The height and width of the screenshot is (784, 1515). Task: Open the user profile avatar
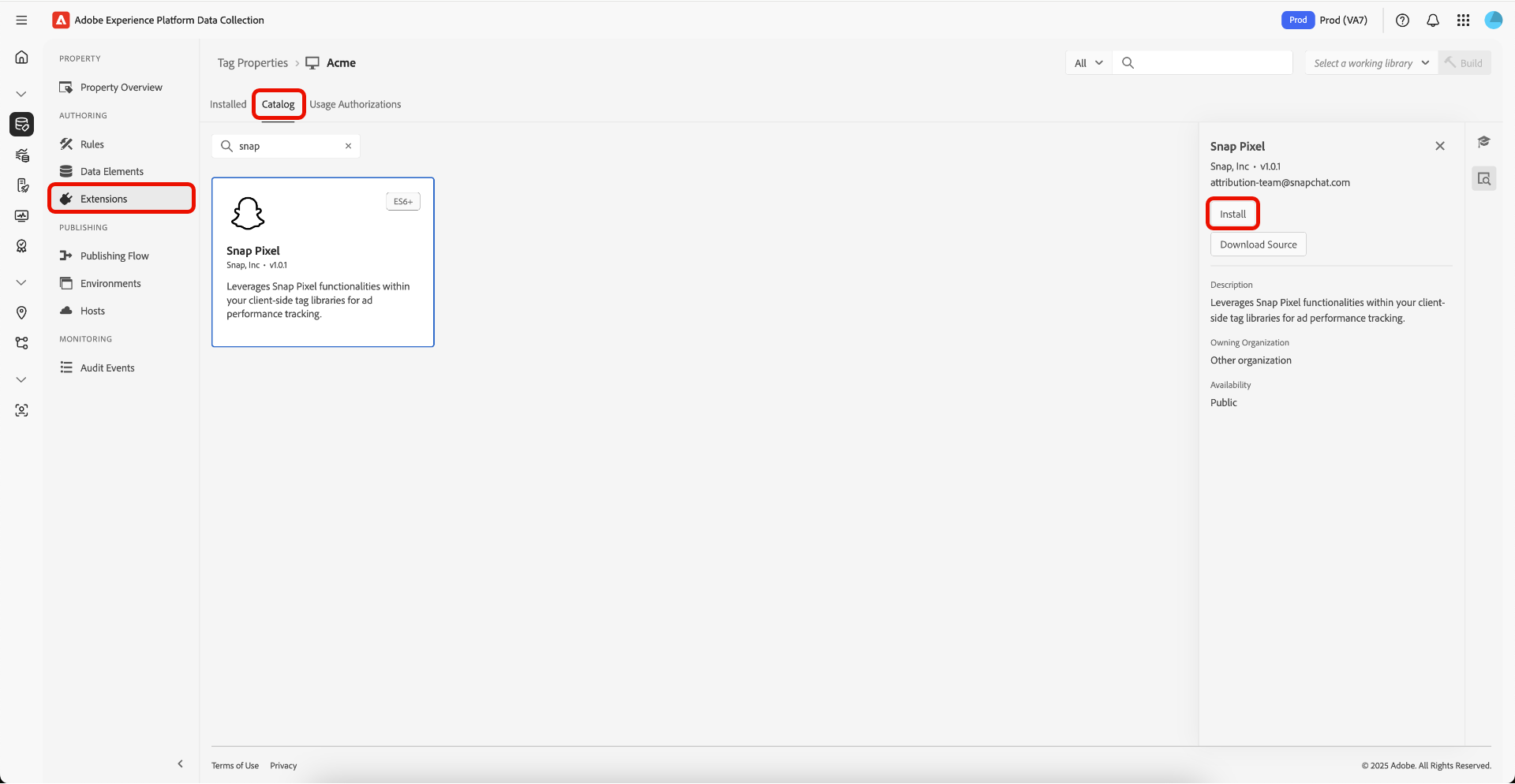tap(1494, 21)
